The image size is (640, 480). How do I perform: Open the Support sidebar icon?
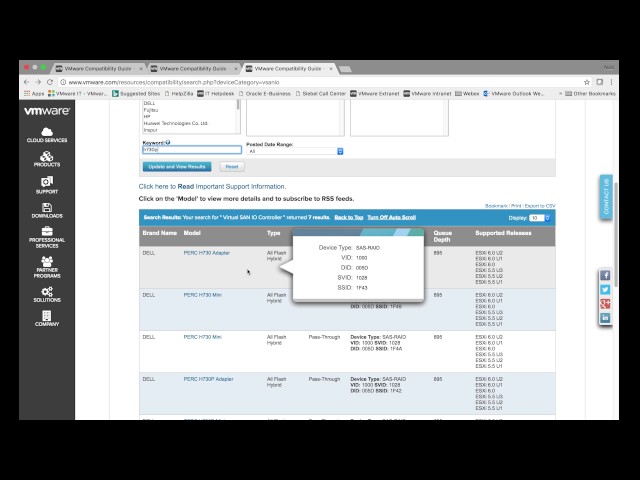click(47, 185)
